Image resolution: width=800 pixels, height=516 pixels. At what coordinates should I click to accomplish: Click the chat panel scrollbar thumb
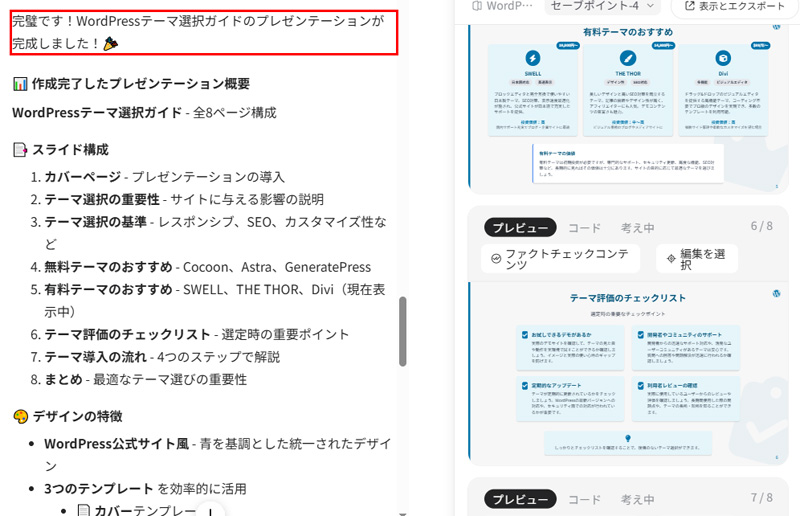coord(403,331)
